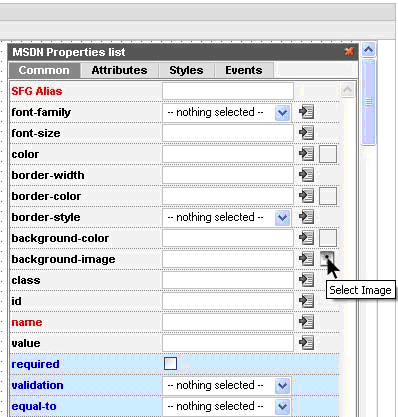Screen dimensions: 398x417
Task: Open Select Image icon for background-image
Action: click(327, 259)
